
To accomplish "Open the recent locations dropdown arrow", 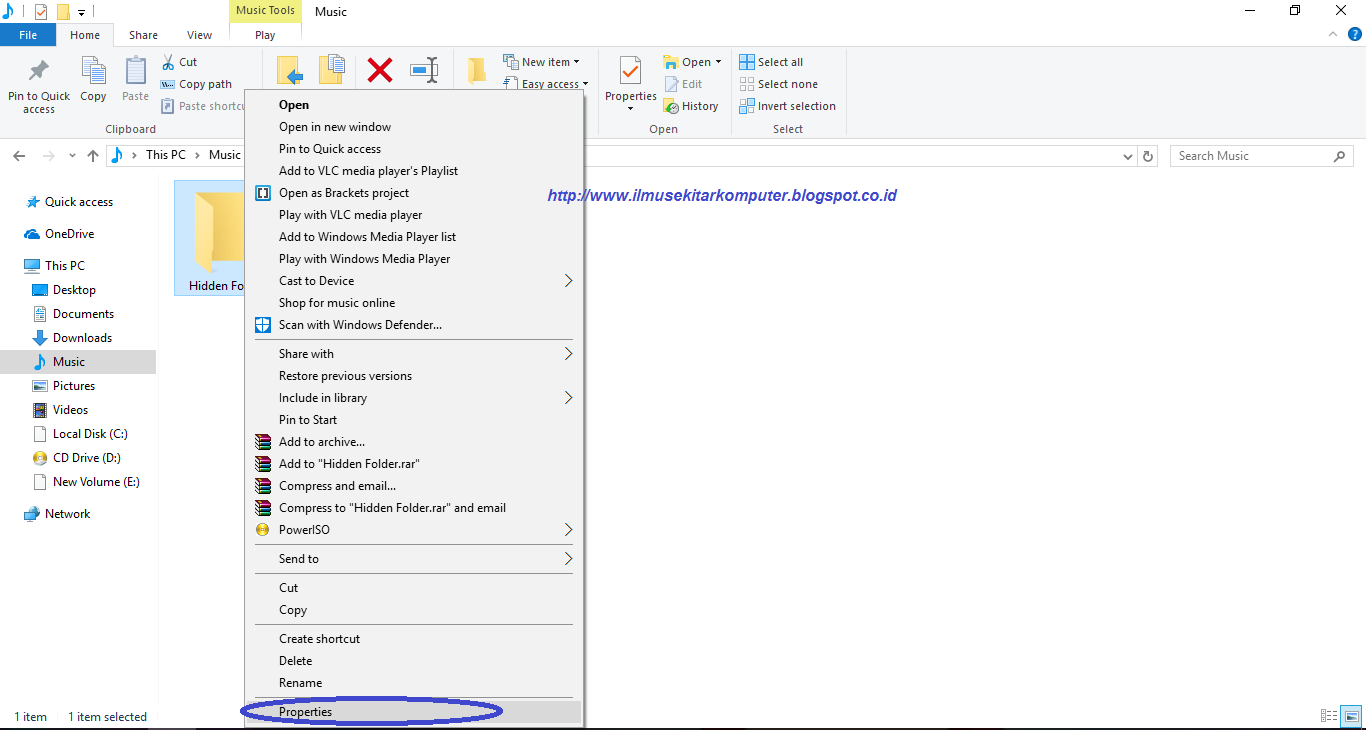I will coord(72,156).
